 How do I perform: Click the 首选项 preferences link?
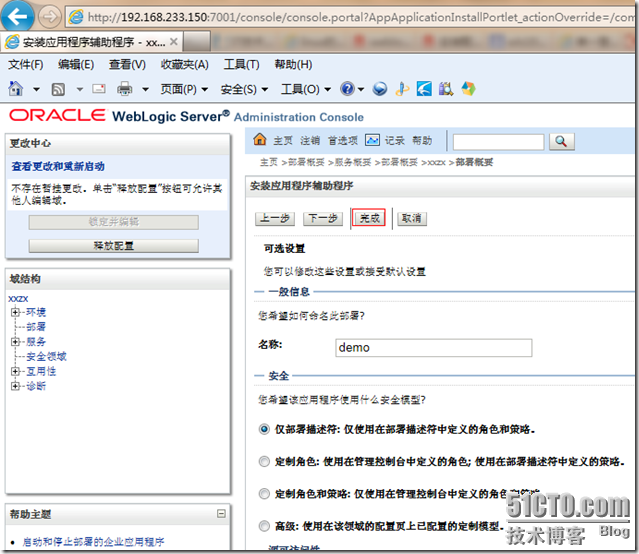[343, 141]
